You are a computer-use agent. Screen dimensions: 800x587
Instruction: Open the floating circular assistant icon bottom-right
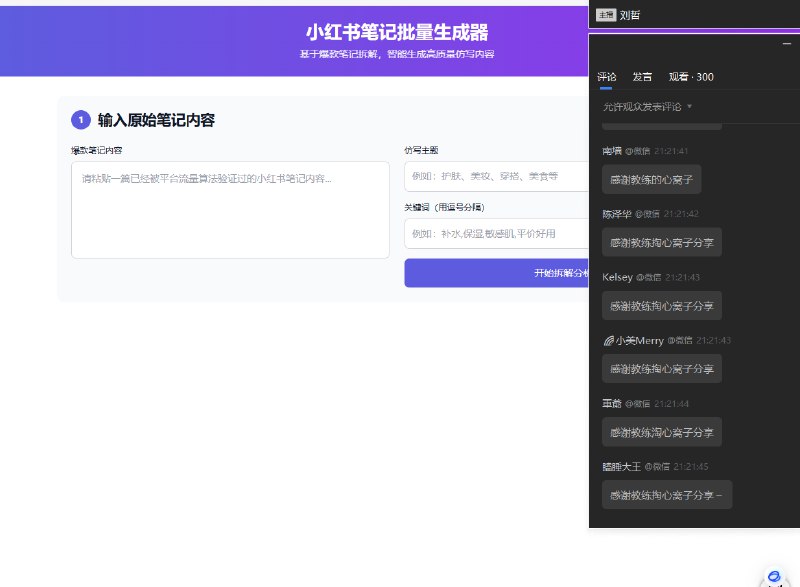pyautogui.click(x=773, y=577)
